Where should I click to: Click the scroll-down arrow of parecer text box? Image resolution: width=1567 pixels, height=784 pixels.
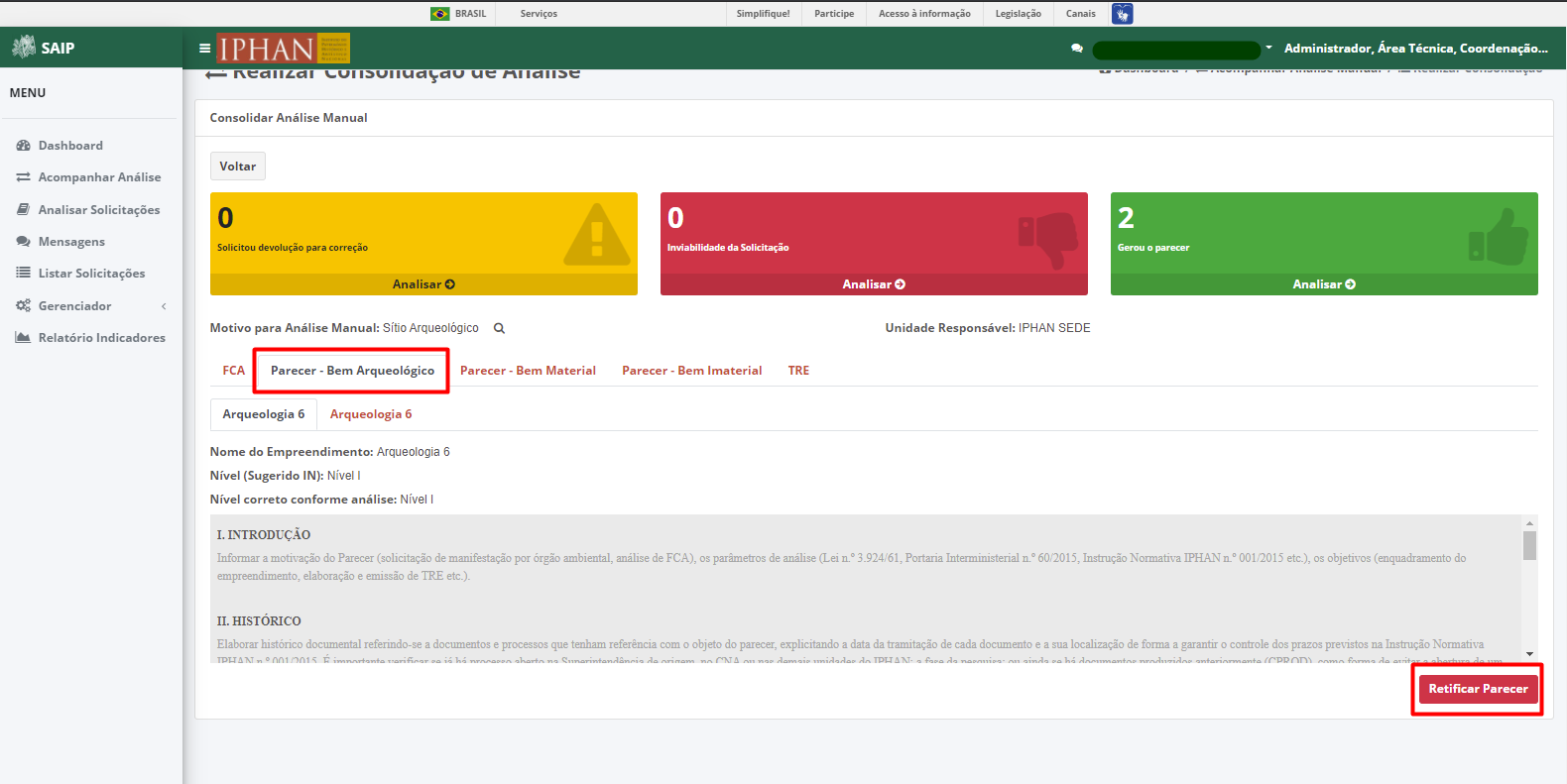pyautogui.click(x=1529, y=654)
